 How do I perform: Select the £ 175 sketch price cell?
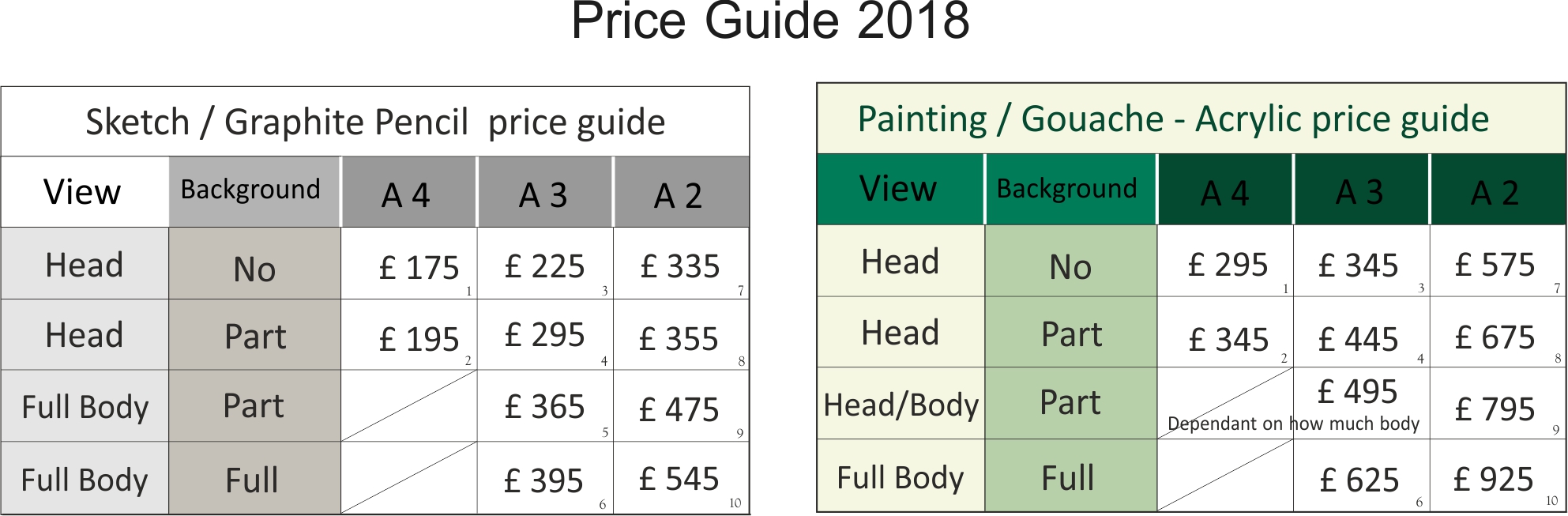point(409,263)
